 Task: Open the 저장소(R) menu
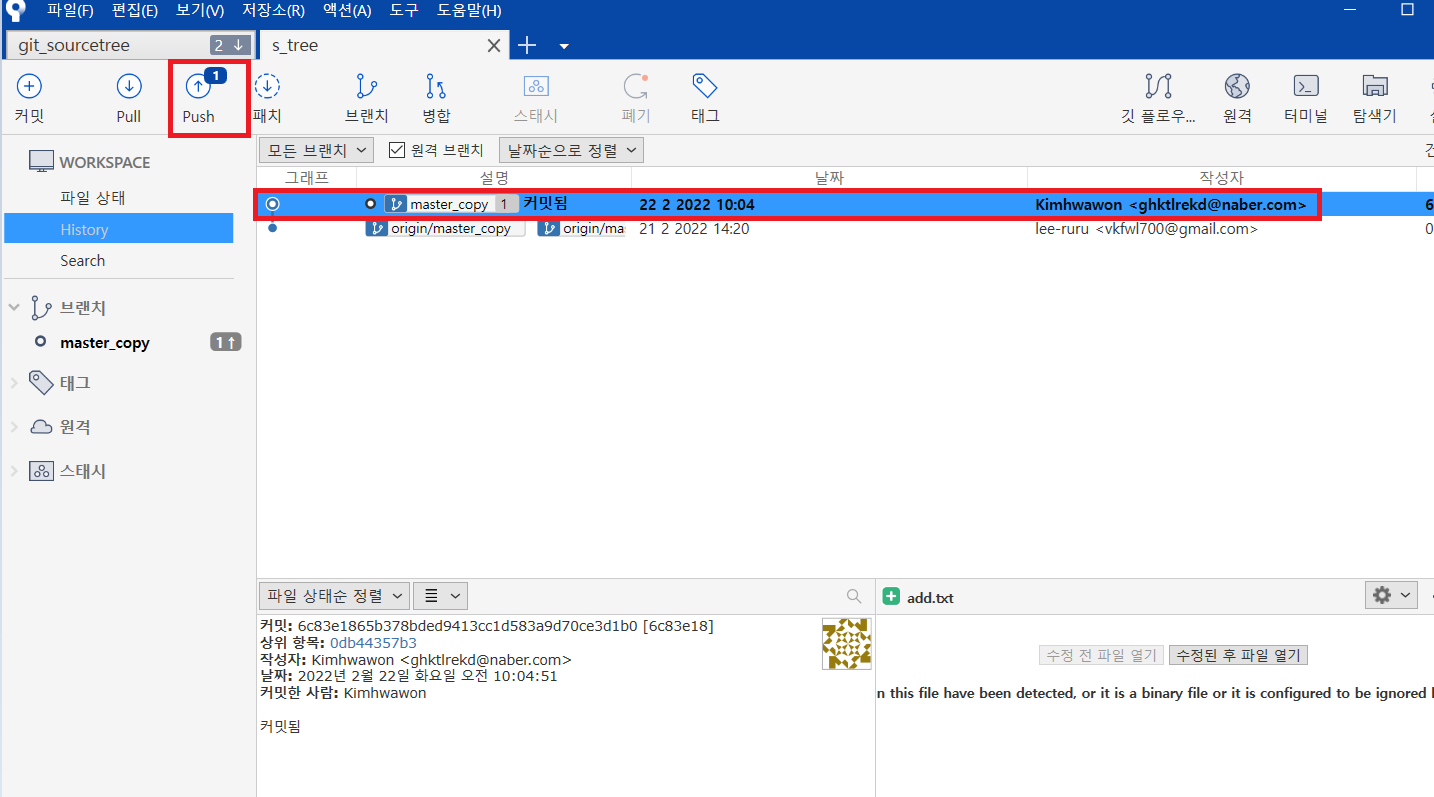click(x=273, y=11)
